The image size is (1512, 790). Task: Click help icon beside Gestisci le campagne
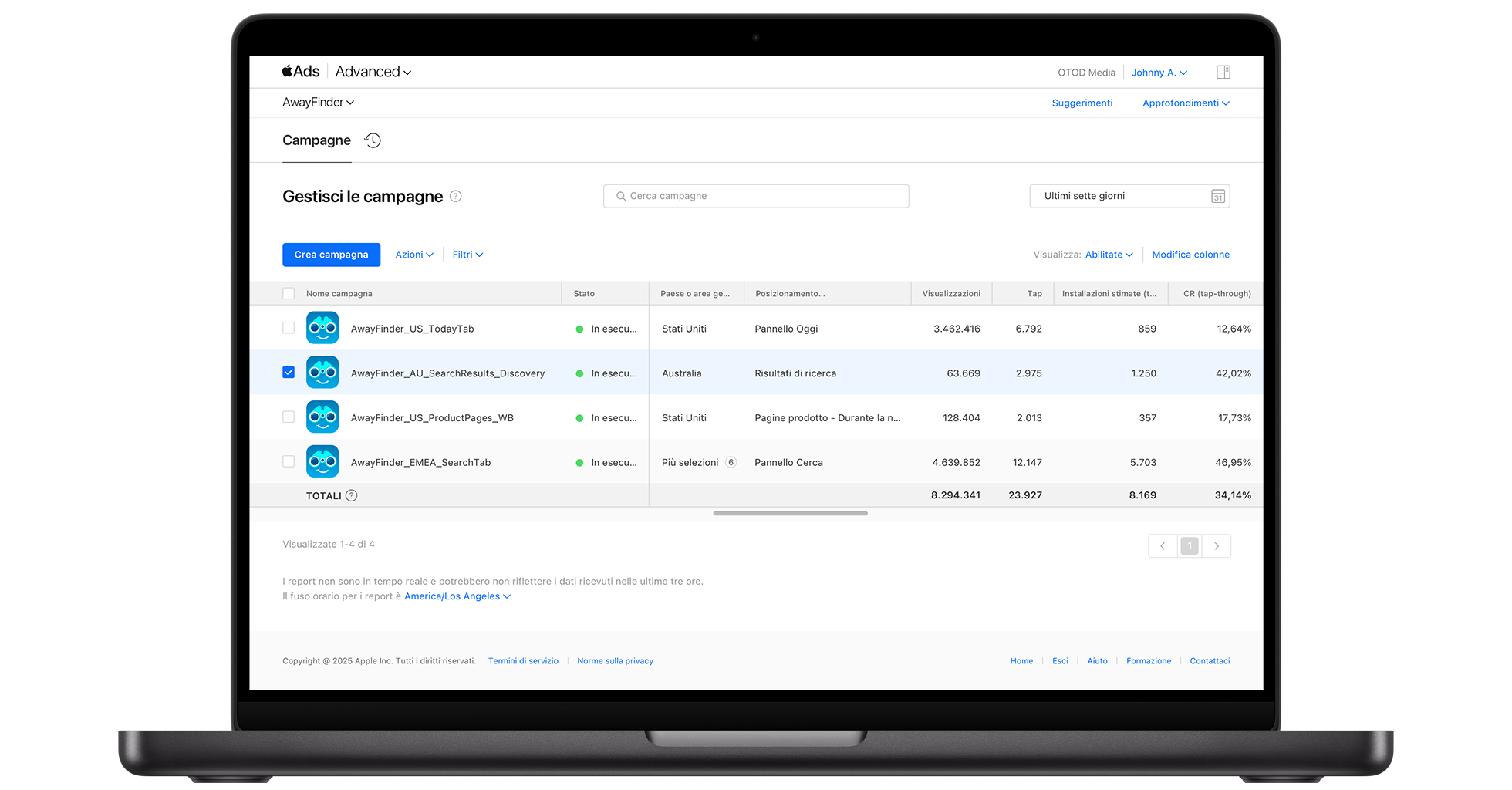(x=456, y=197)
